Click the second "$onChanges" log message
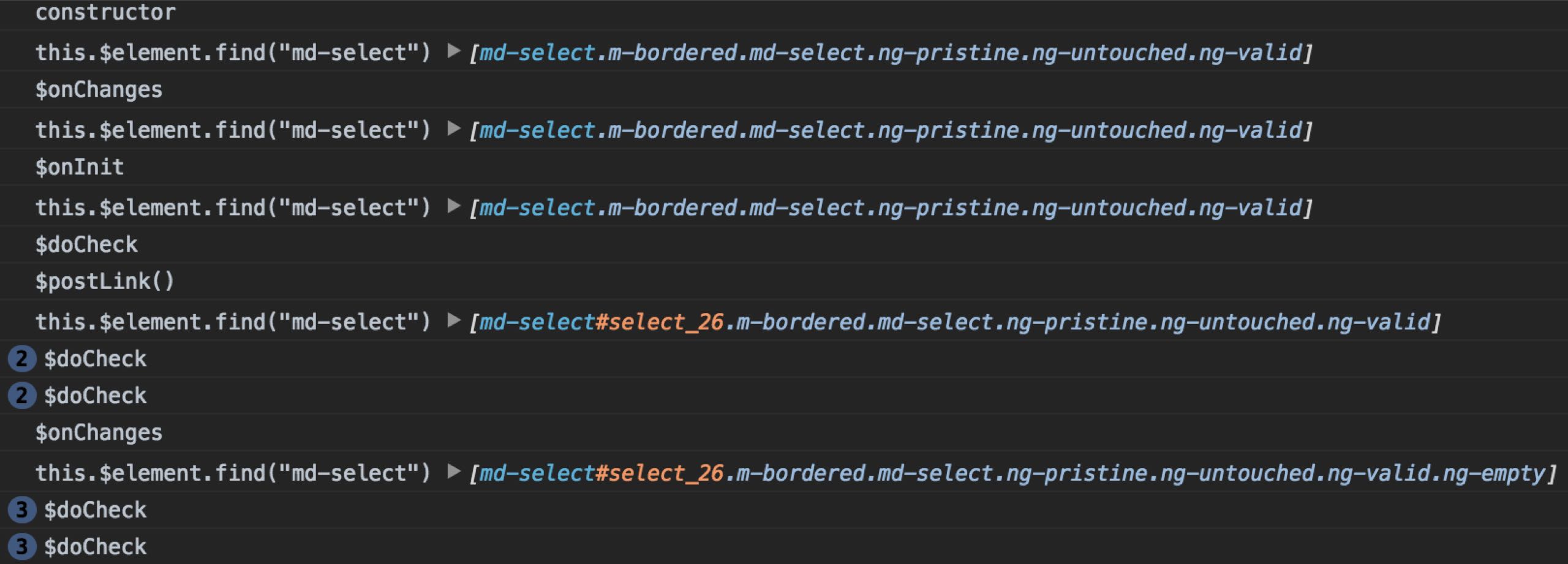1568x564 pixels. 99,433
